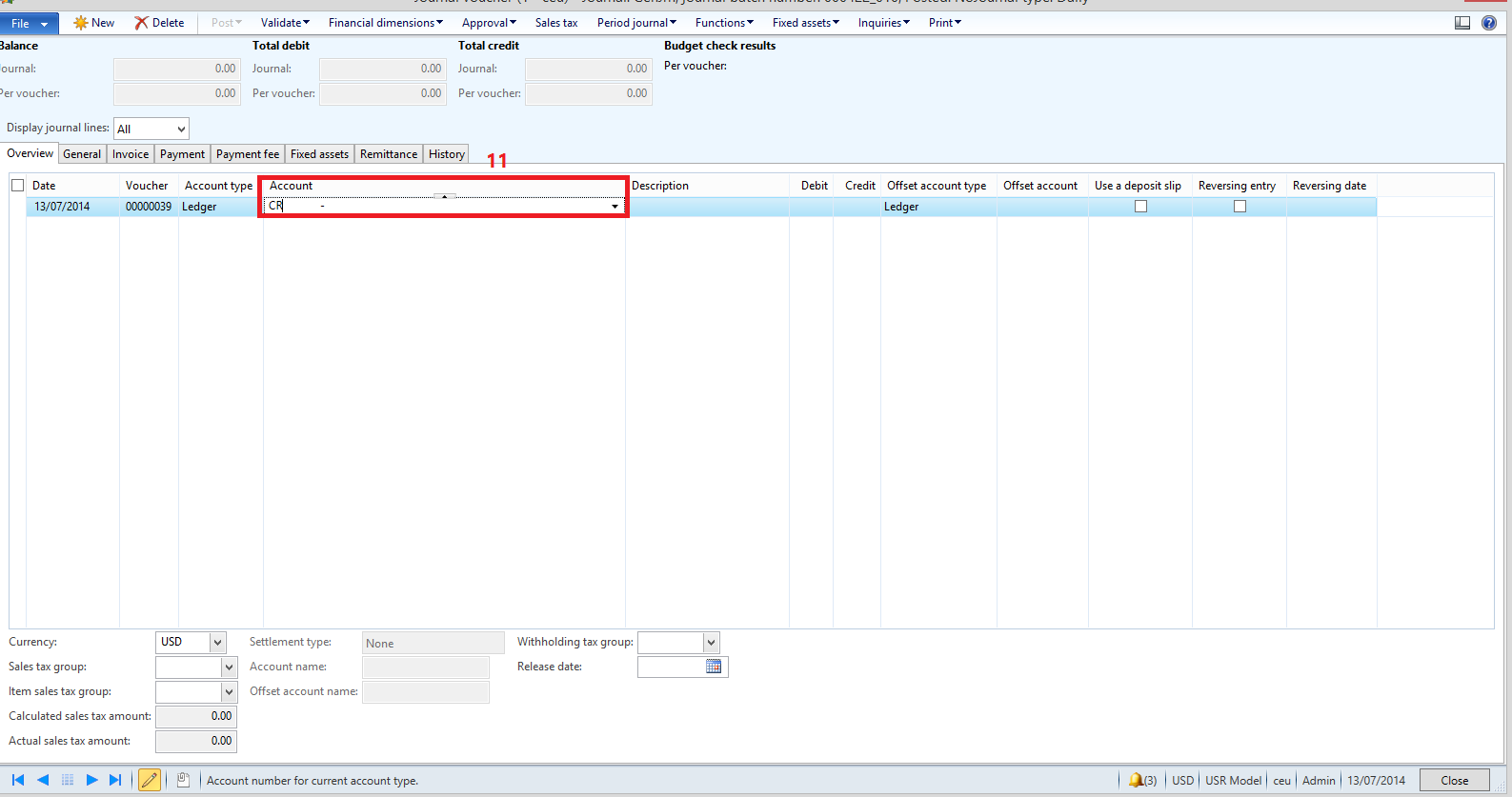Open Sales tax group dropdown

click(x=229, y=667)
